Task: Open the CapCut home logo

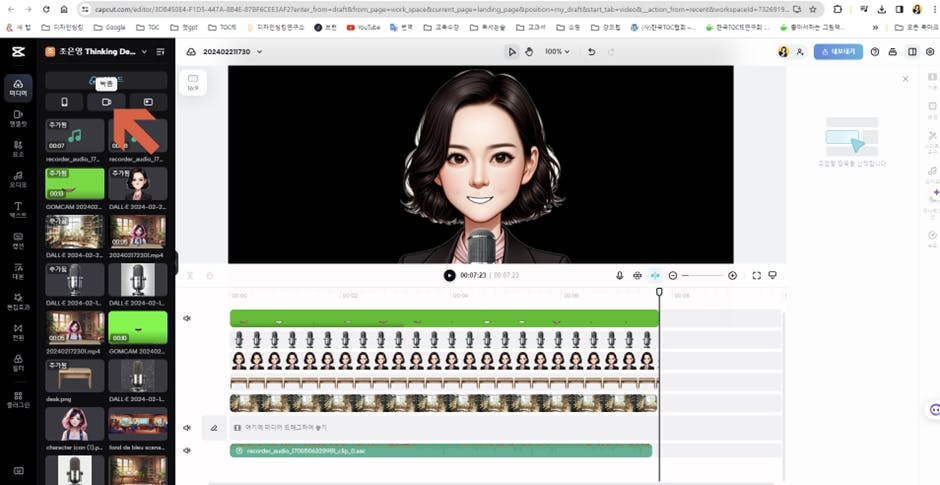Action: pyautogui.click(x=18, y=52)
